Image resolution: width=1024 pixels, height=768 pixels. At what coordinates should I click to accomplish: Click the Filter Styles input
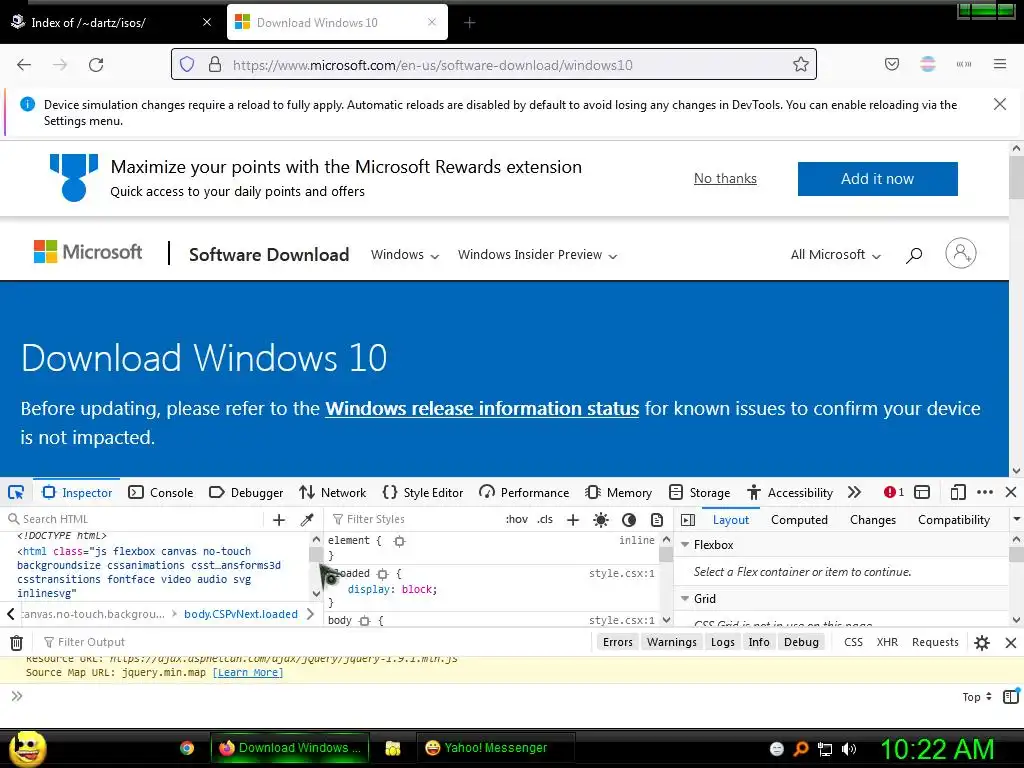[x=413, y=519]
